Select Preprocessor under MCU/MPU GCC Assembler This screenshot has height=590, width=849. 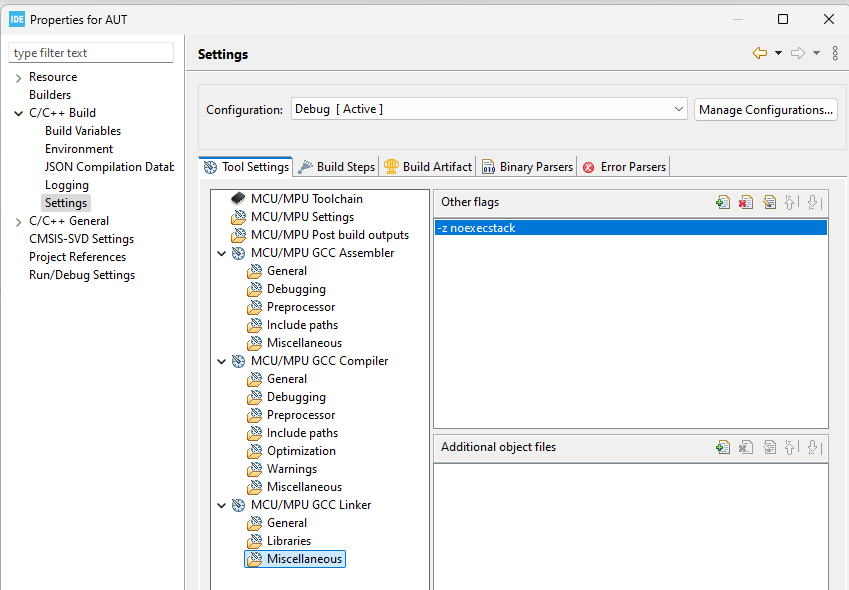tap(301, 307)
